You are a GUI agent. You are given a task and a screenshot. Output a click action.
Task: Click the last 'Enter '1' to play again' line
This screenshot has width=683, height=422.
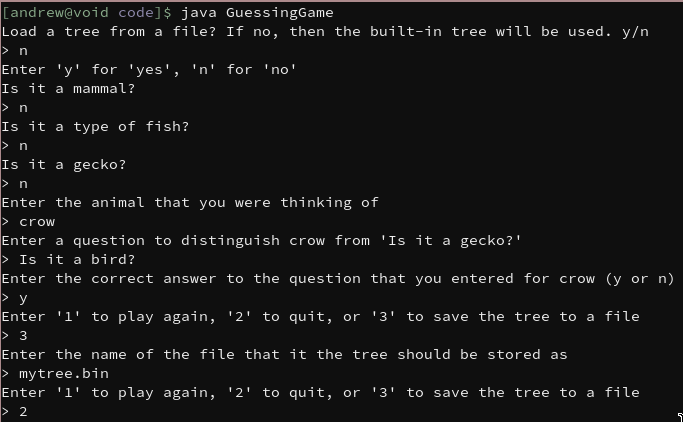click(x=321, y=393)
